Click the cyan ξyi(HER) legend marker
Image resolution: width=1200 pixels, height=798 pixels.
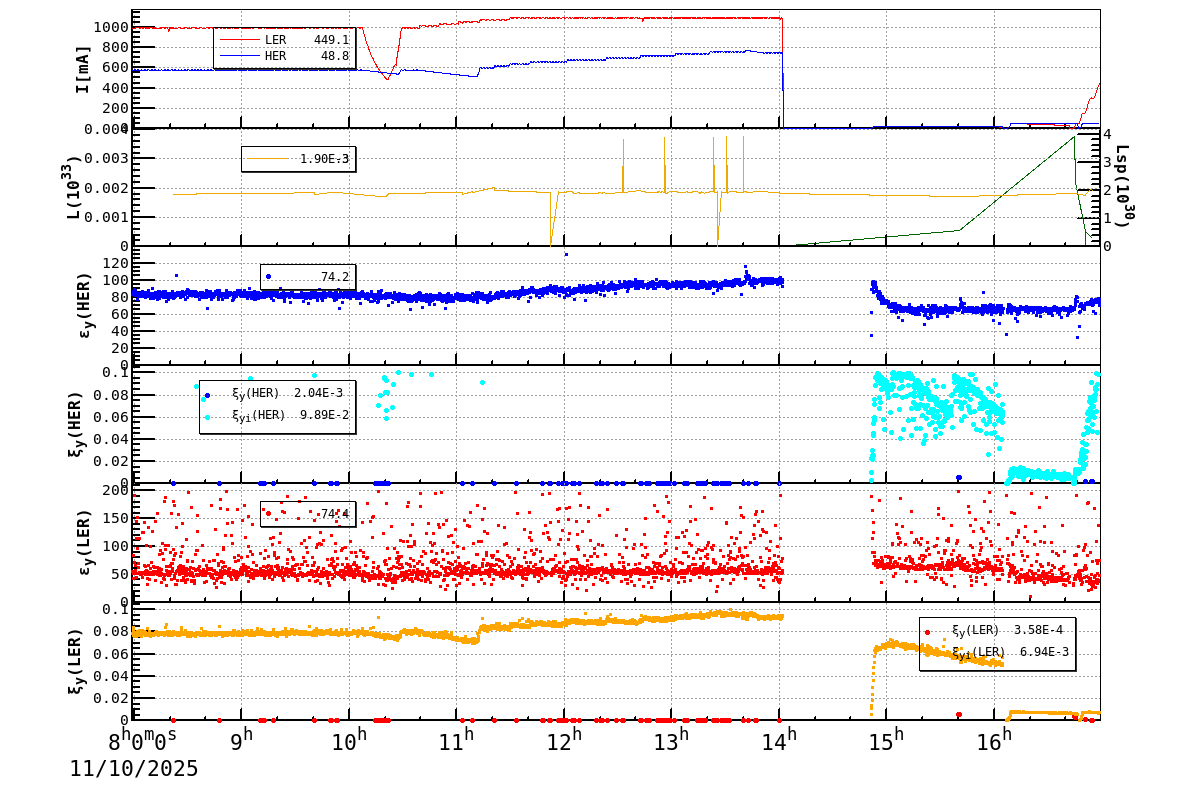(x=207, y=417)
